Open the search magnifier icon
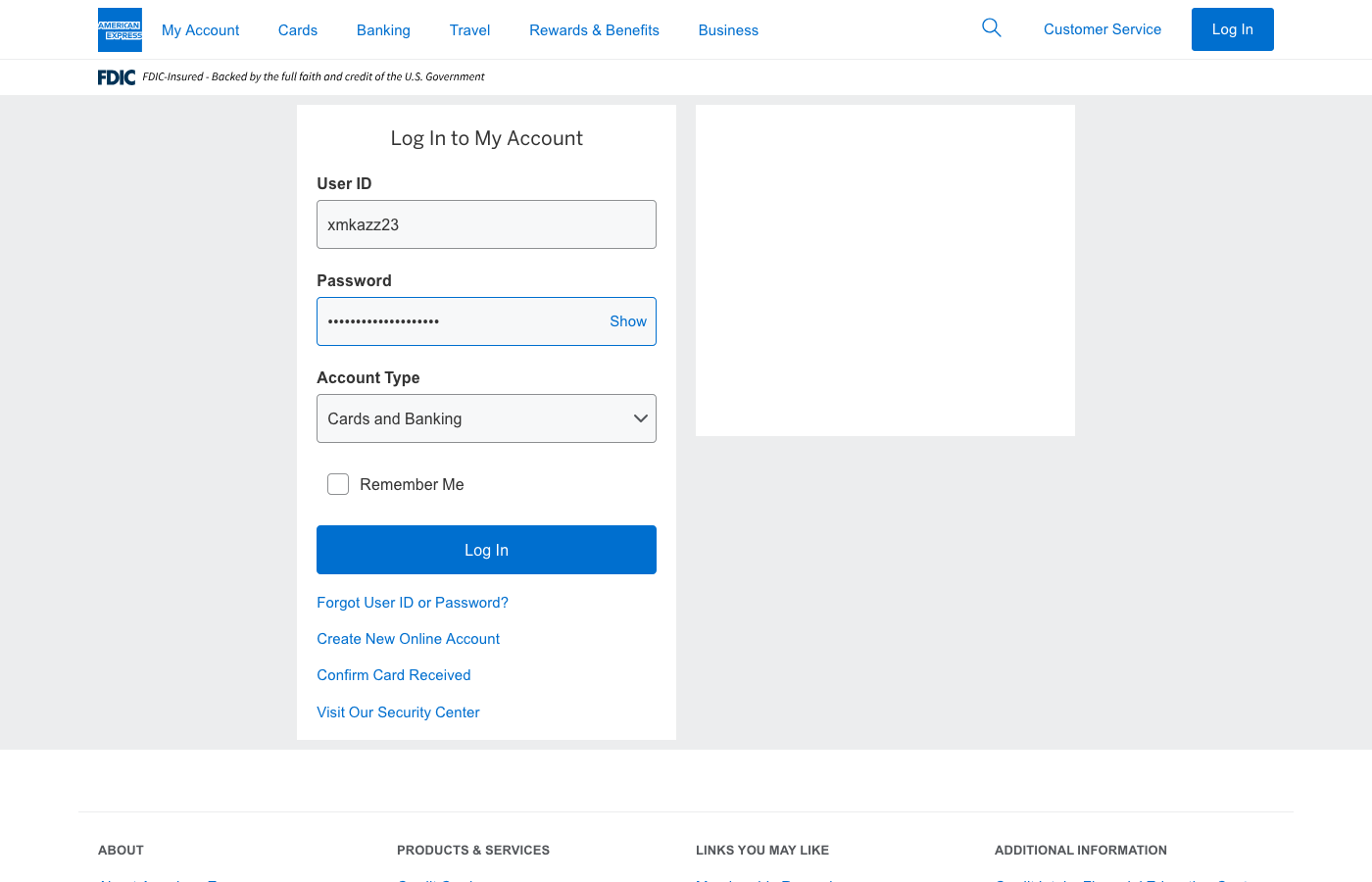Screen dimensions: 1372x882 coord(992,28)
